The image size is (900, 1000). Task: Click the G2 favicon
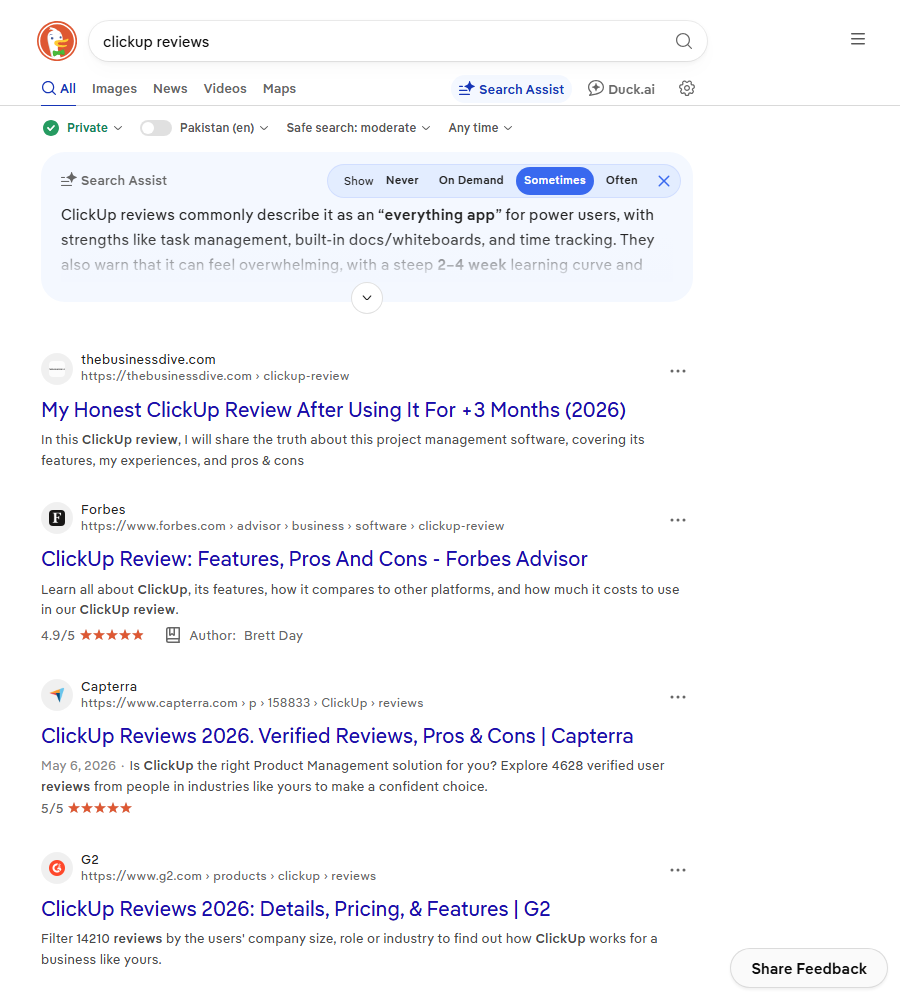click(x=57, y=868)
